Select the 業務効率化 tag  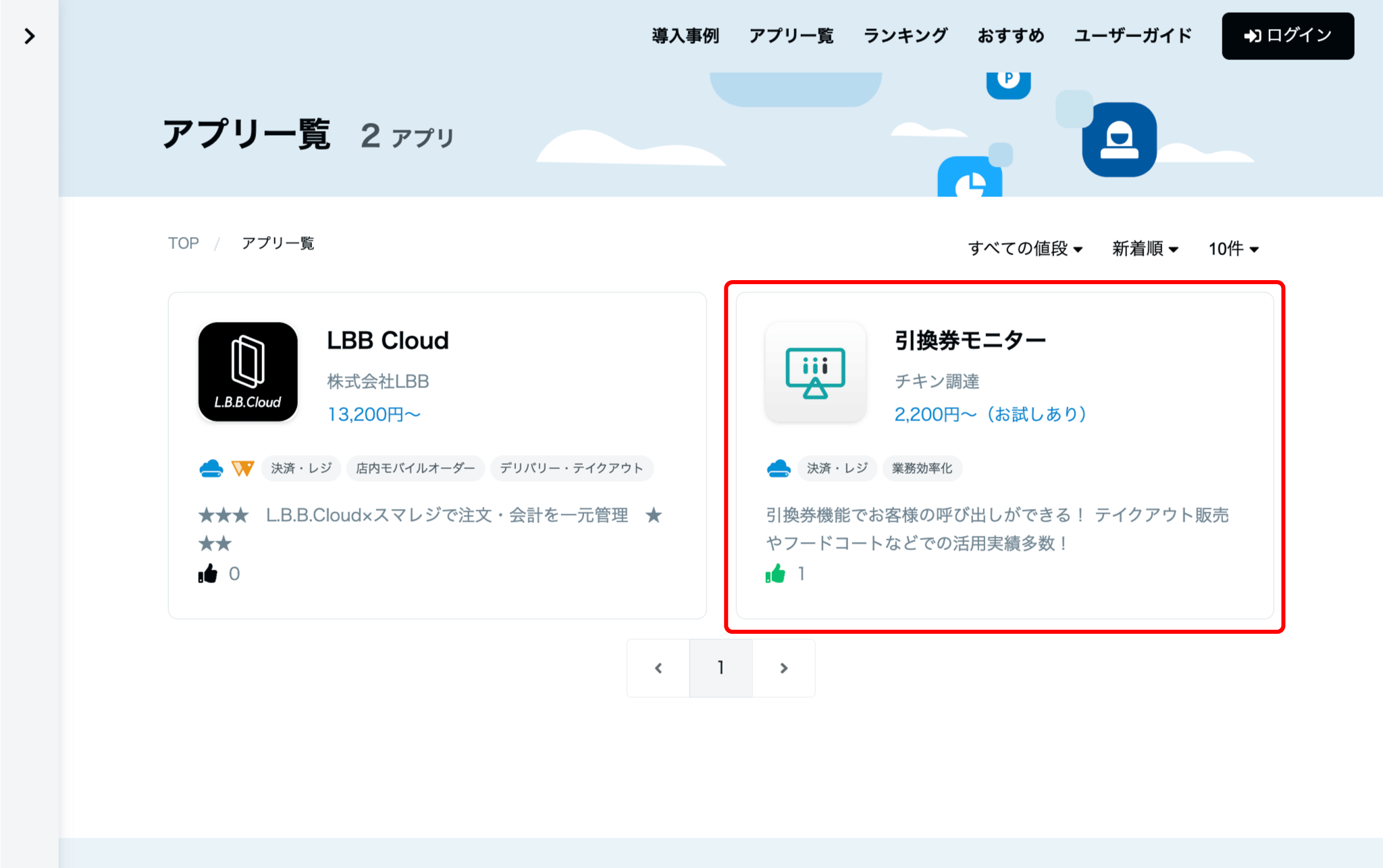(922, 468)
